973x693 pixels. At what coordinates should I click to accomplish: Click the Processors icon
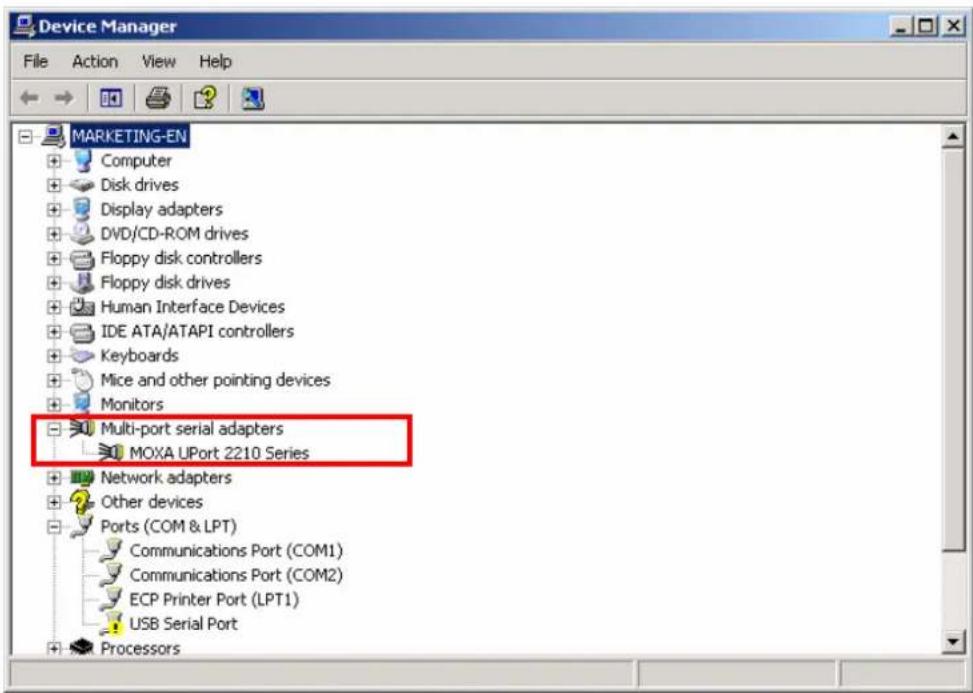81,648
